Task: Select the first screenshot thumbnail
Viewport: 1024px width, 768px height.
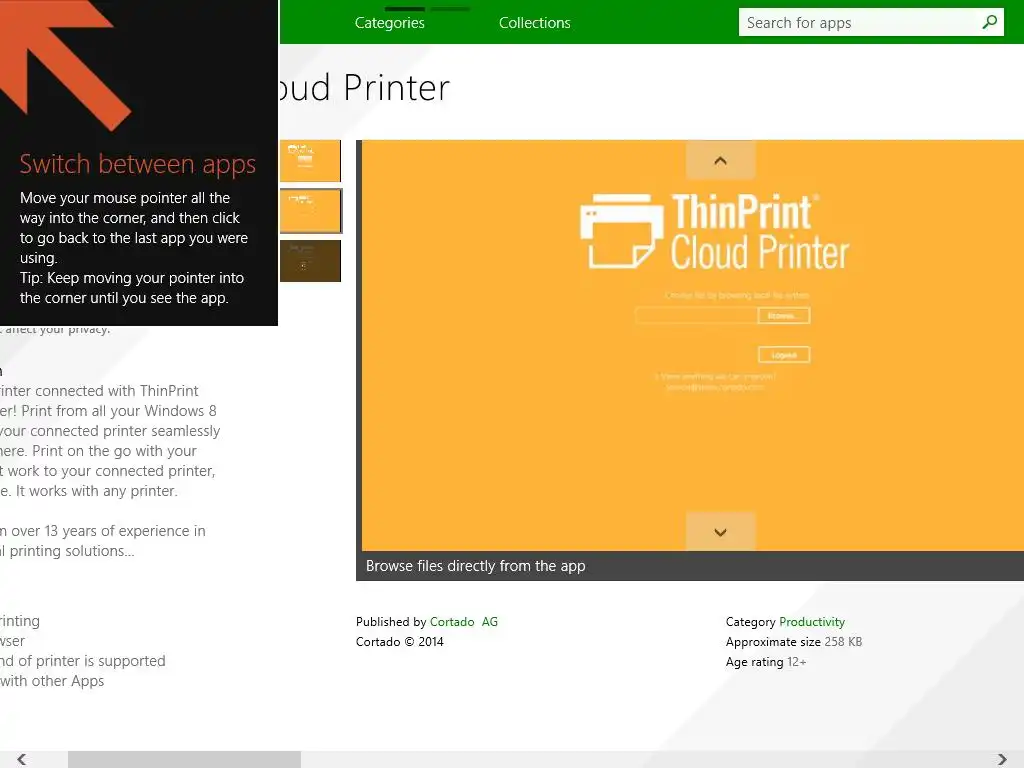Action: (x=310, y=161)
